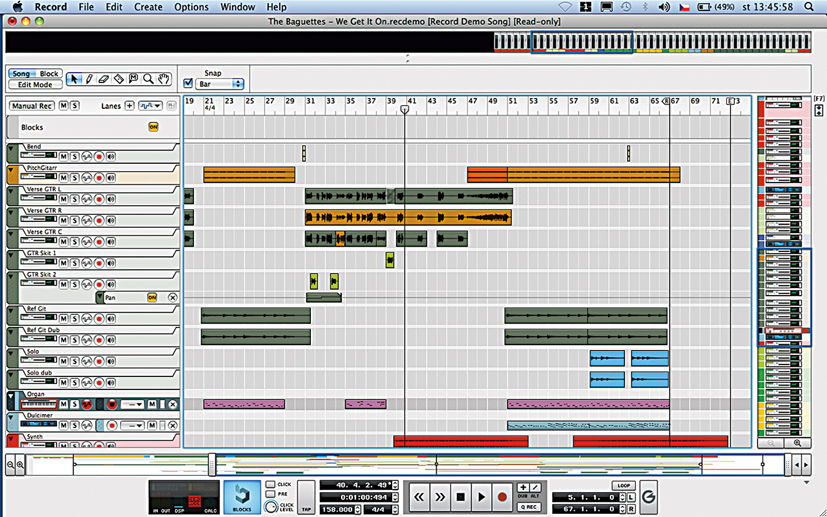
Task: Select the Pencil tool
Action: click(x=89, y=79)
